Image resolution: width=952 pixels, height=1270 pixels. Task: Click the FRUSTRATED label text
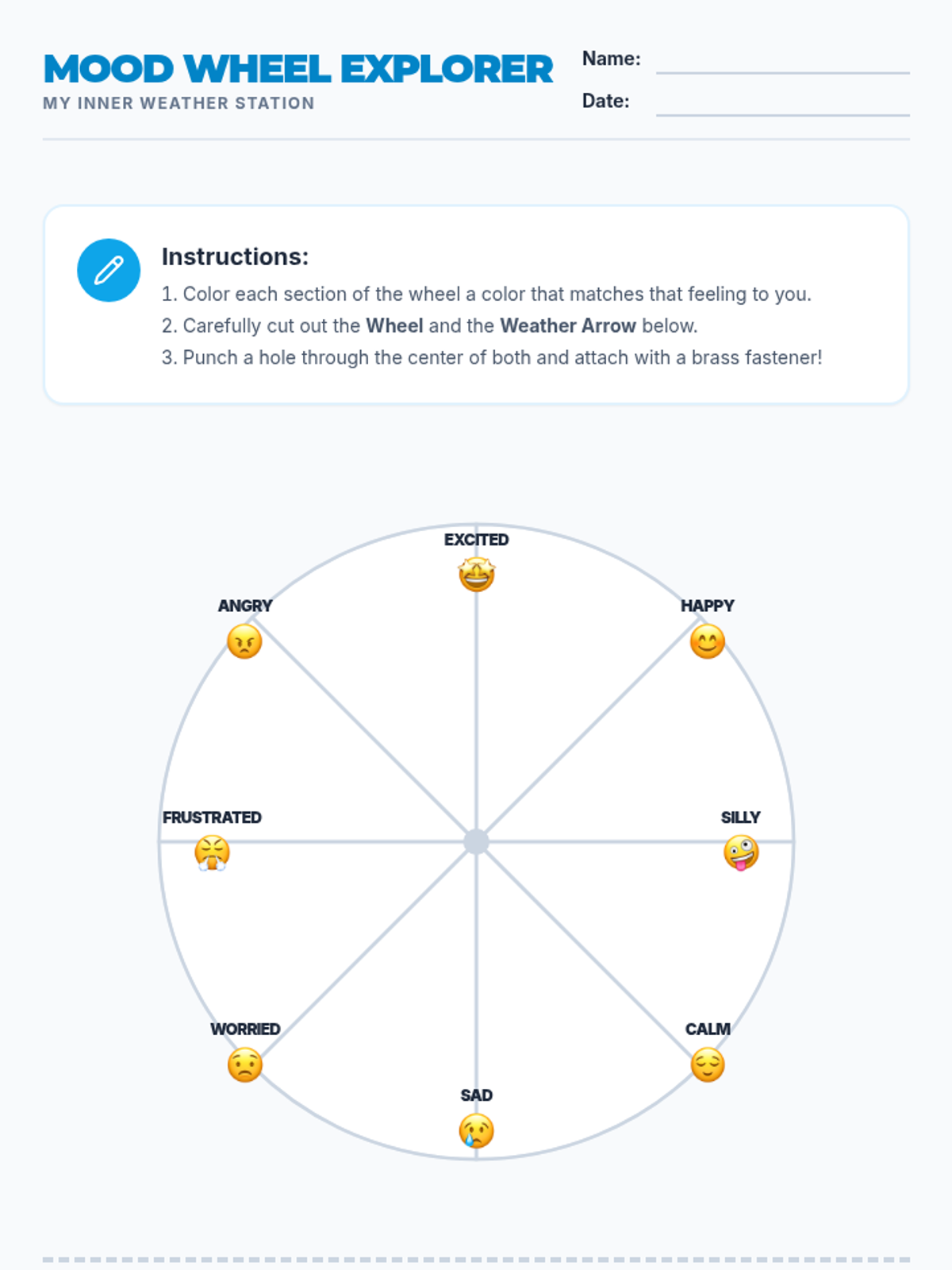[x=212, y=818]
